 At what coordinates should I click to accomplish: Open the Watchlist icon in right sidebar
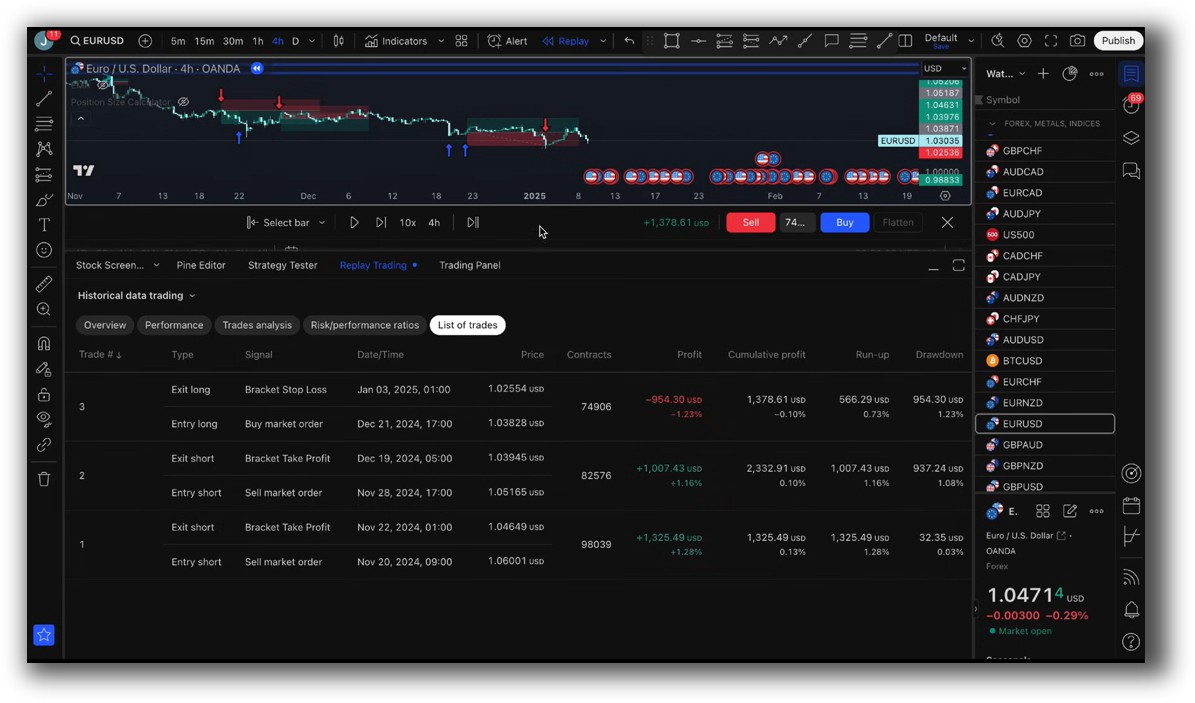coord(1131,72)
